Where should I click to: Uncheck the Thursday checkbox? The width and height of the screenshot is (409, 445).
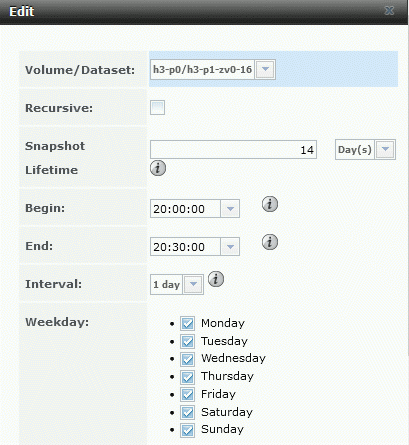pos(187,377)
